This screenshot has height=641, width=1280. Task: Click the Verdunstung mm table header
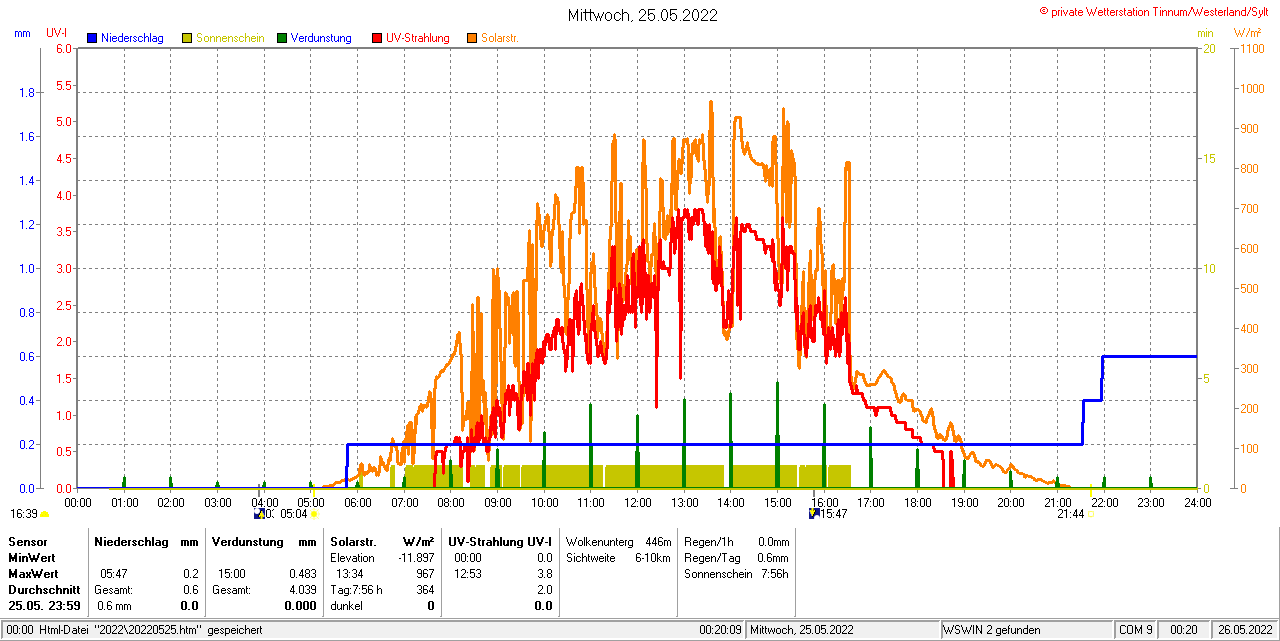[264, 541]
